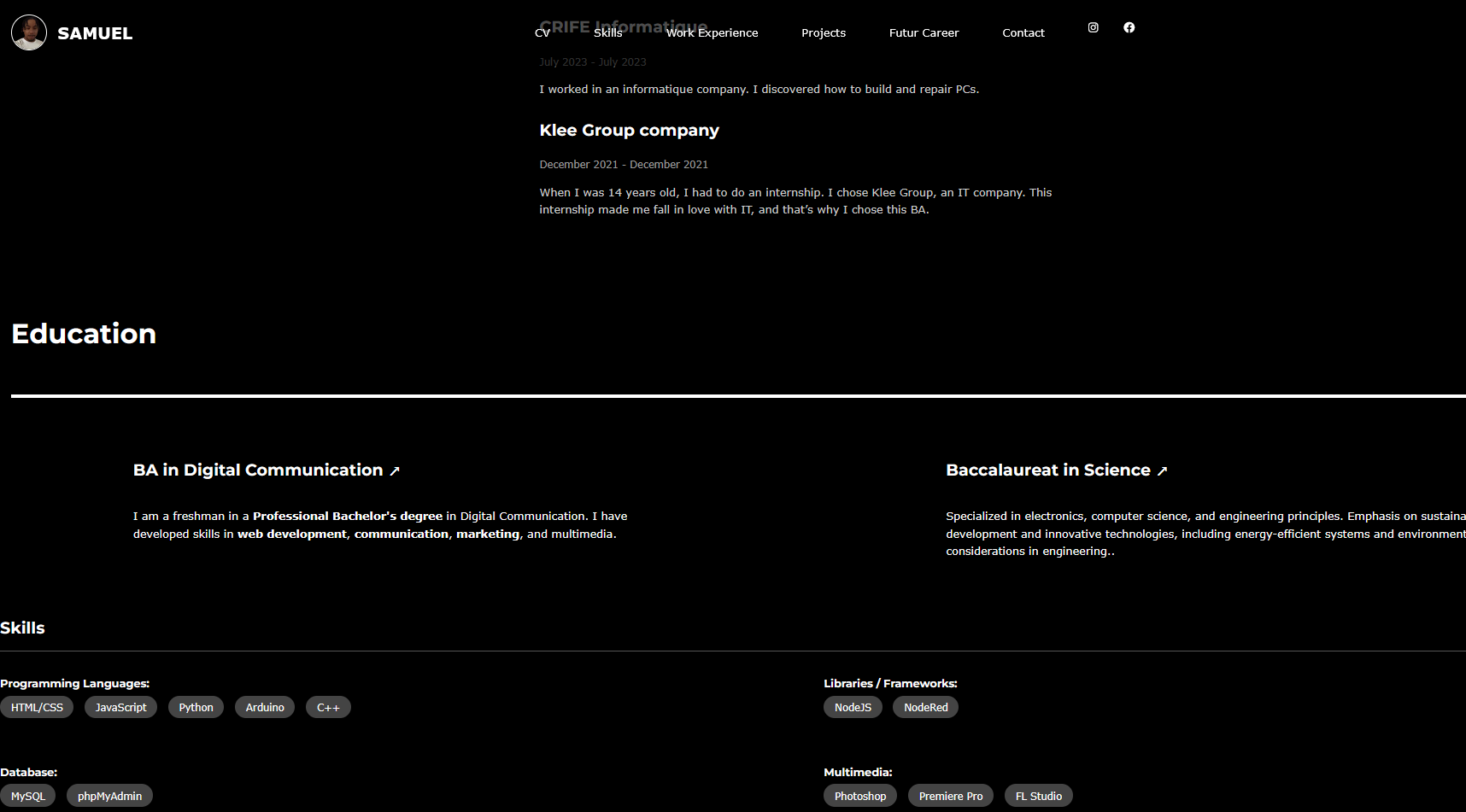
Task: Select Contact in the navigation bar
Action: click(1023, 33)
